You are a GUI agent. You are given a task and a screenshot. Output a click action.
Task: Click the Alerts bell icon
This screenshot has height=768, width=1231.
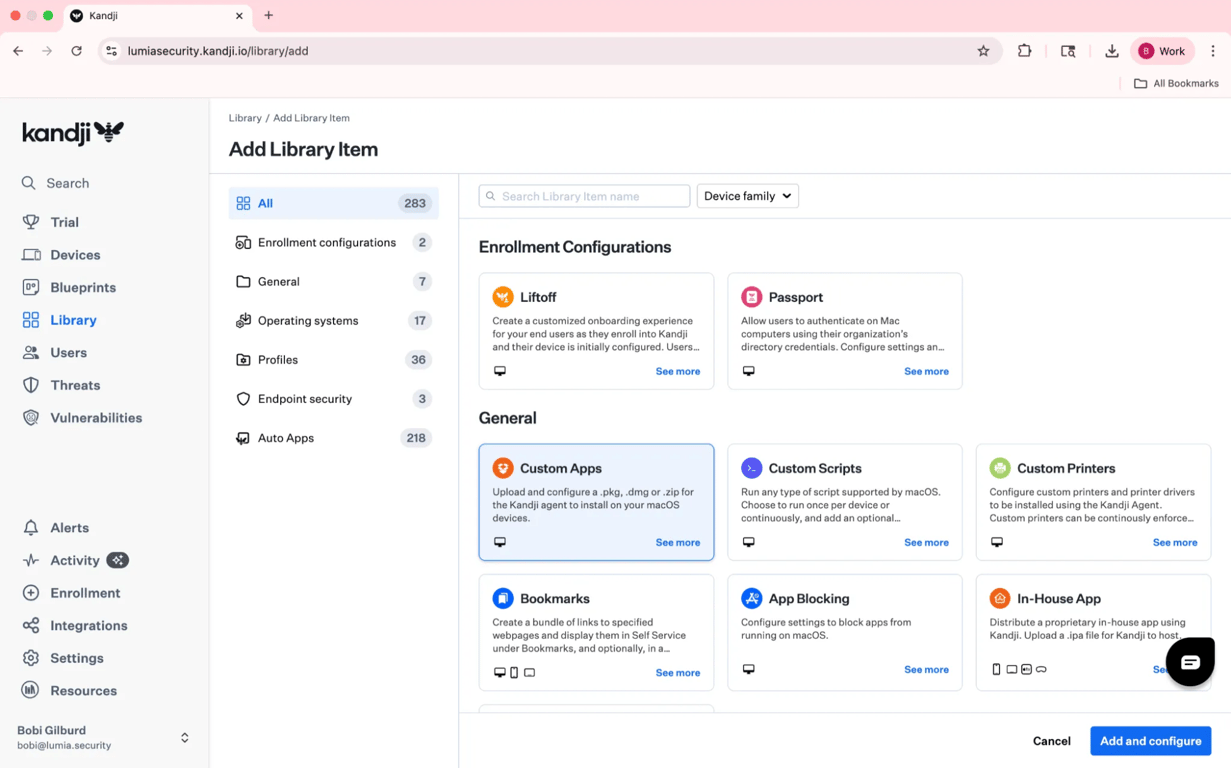coord(31,528)
